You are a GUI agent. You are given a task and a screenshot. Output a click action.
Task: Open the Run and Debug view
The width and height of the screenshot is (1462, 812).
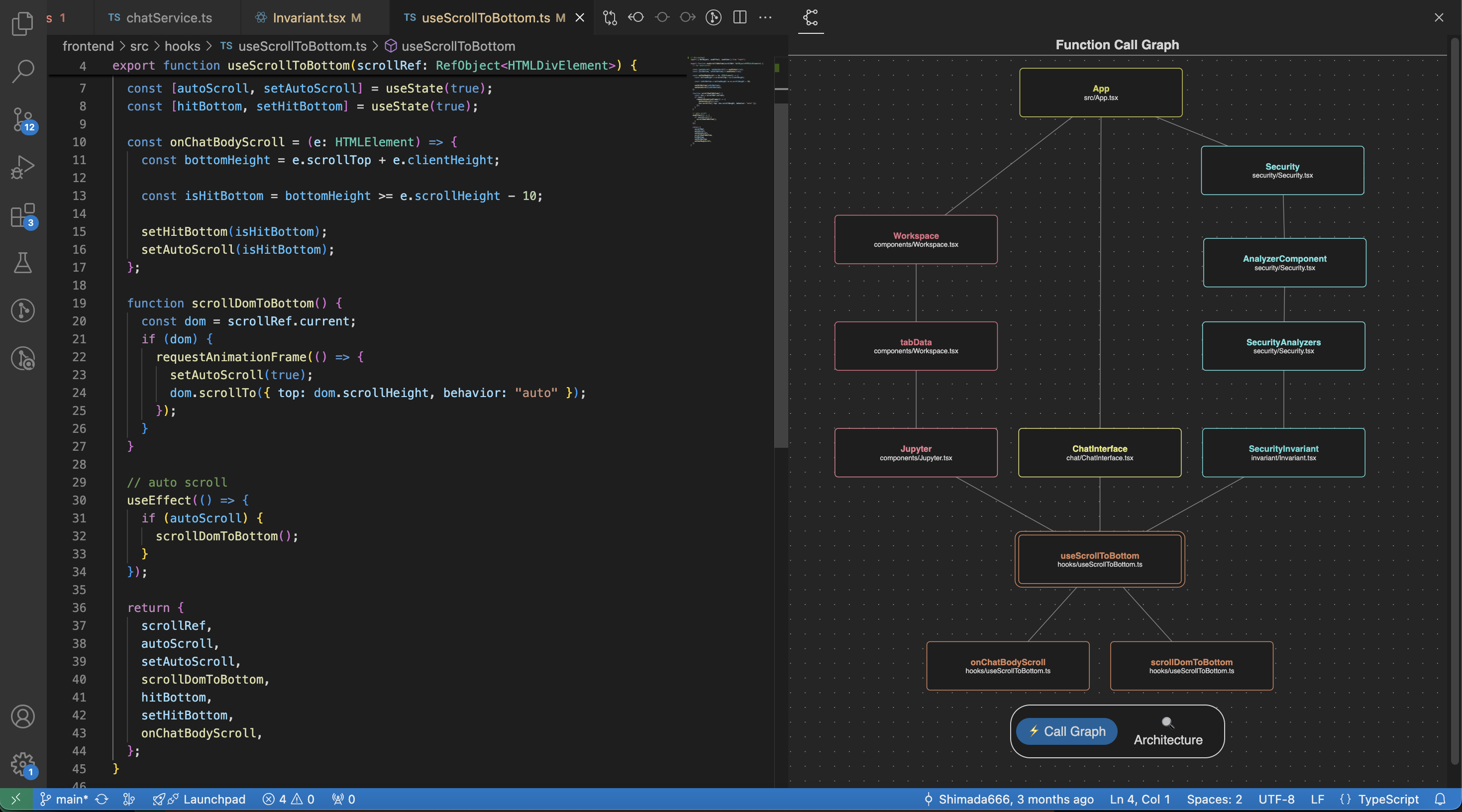tap(23, 167)
